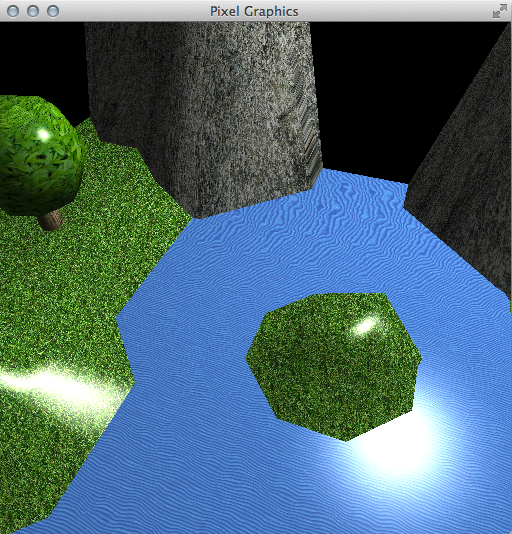Click the bright light streak on left grass

[58, 388]
